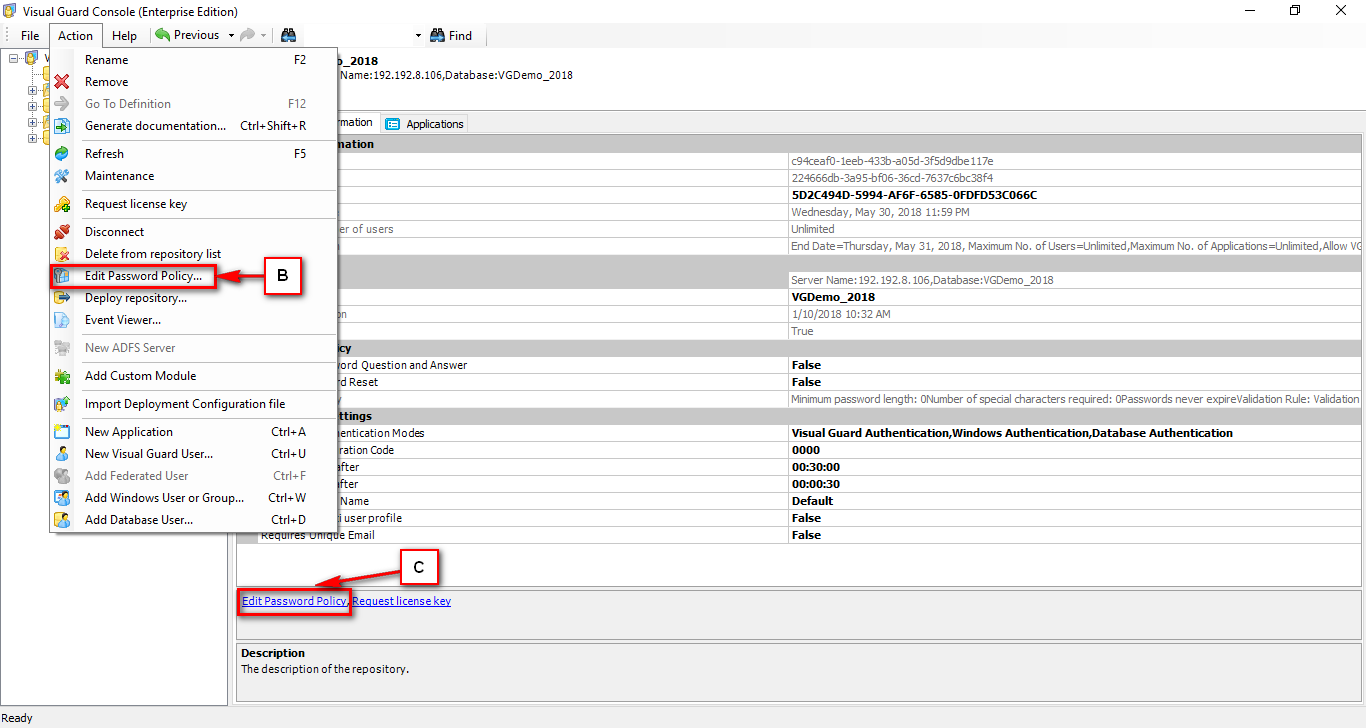
Task: Click the Add Windows User or Group icon
Action: 62,498
